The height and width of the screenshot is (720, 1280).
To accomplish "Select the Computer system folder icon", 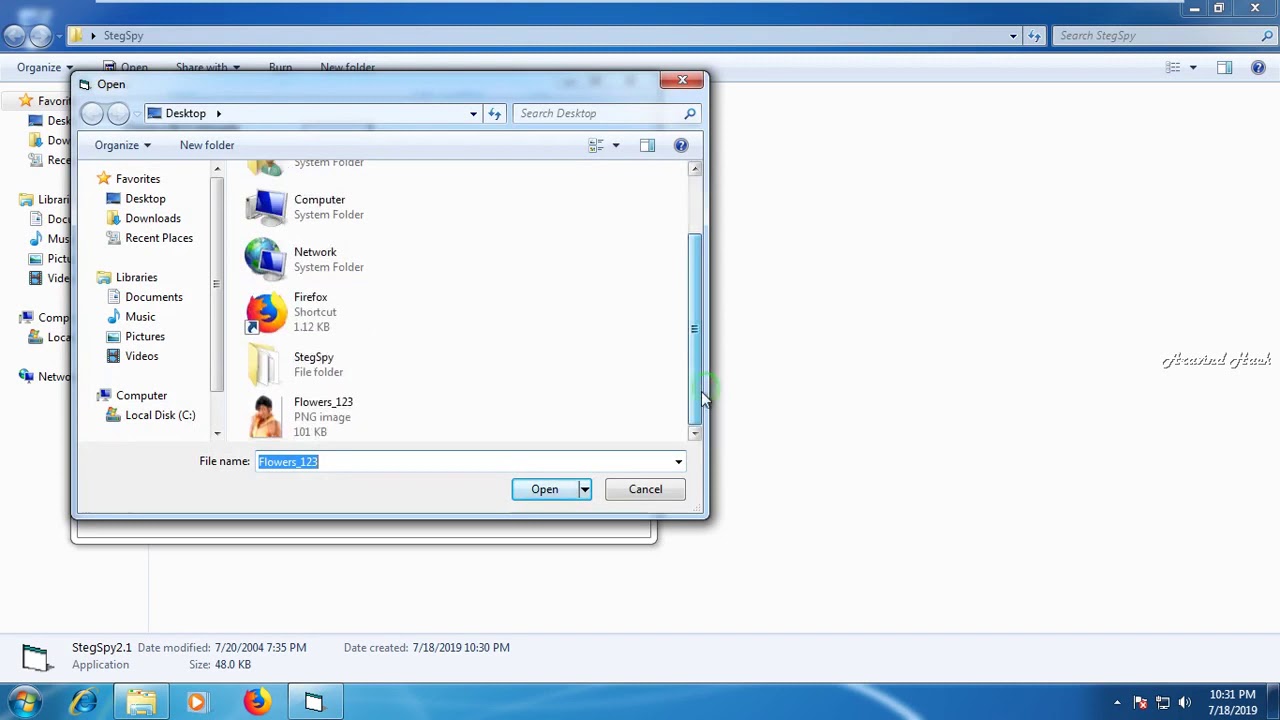I will 265,207.
